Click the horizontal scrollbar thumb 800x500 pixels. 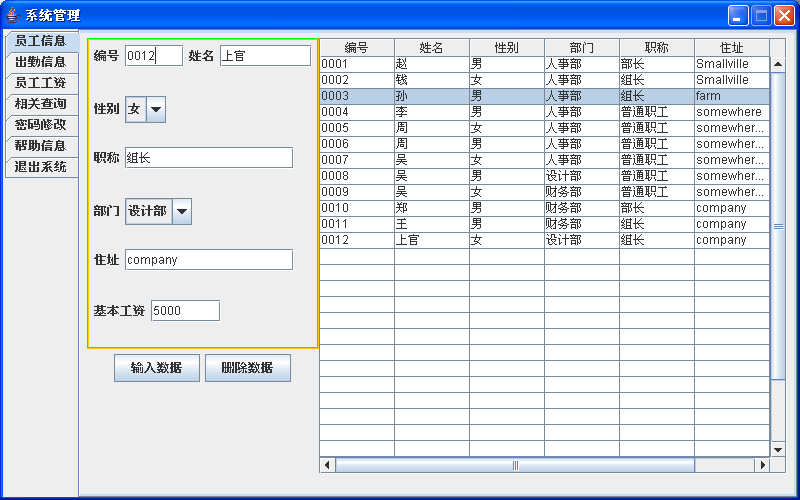point(515,465)
